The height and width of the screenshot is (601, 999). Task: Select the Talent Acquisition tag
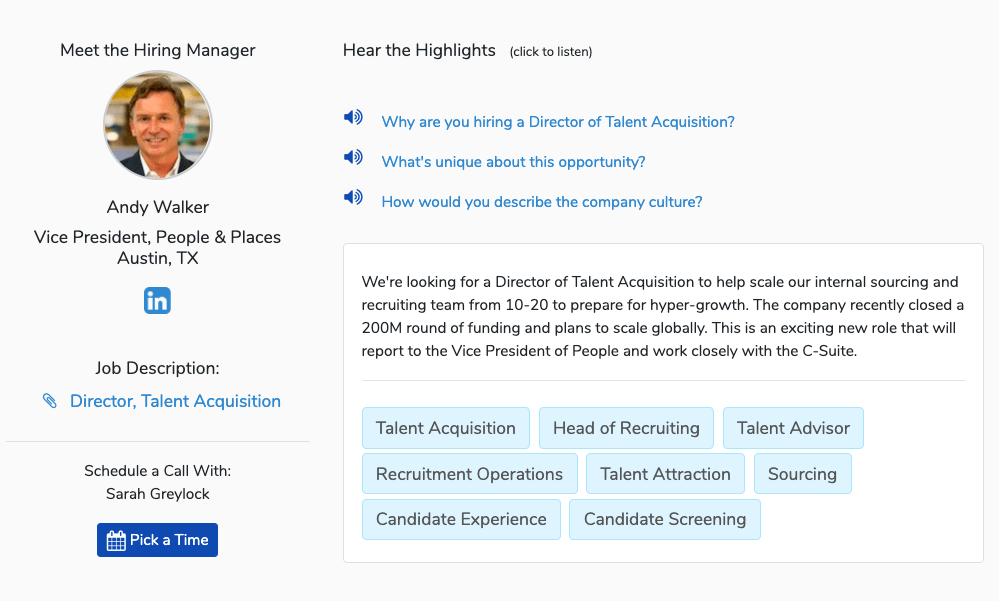click(446, 428)
